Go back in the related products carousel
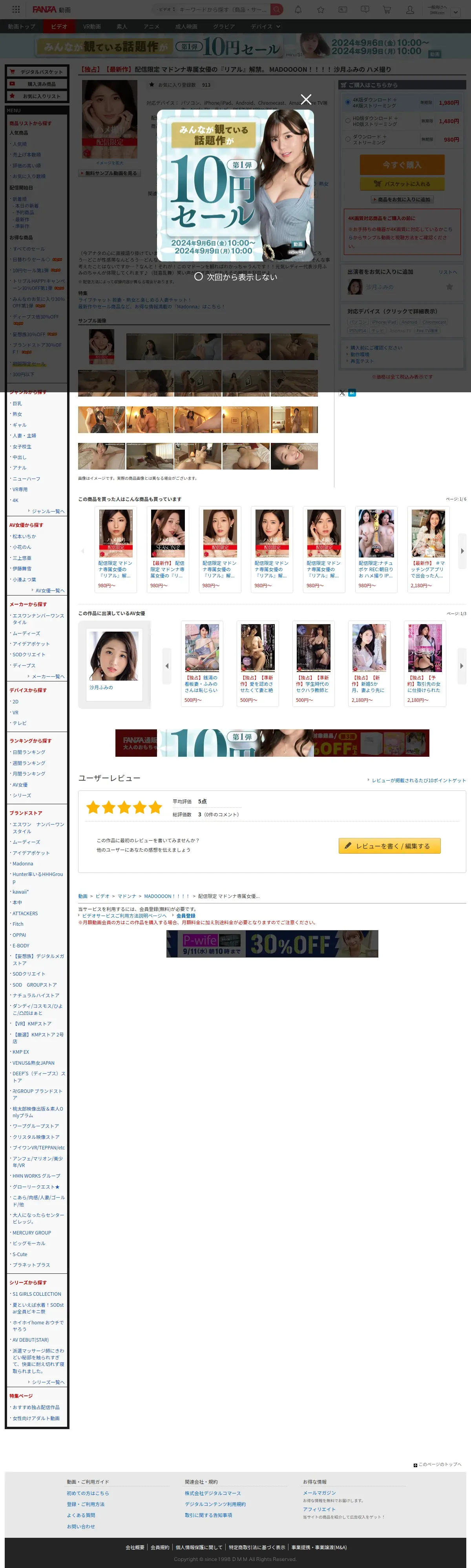The height and width of the screenshot is (1568, 471). point(82,550)
